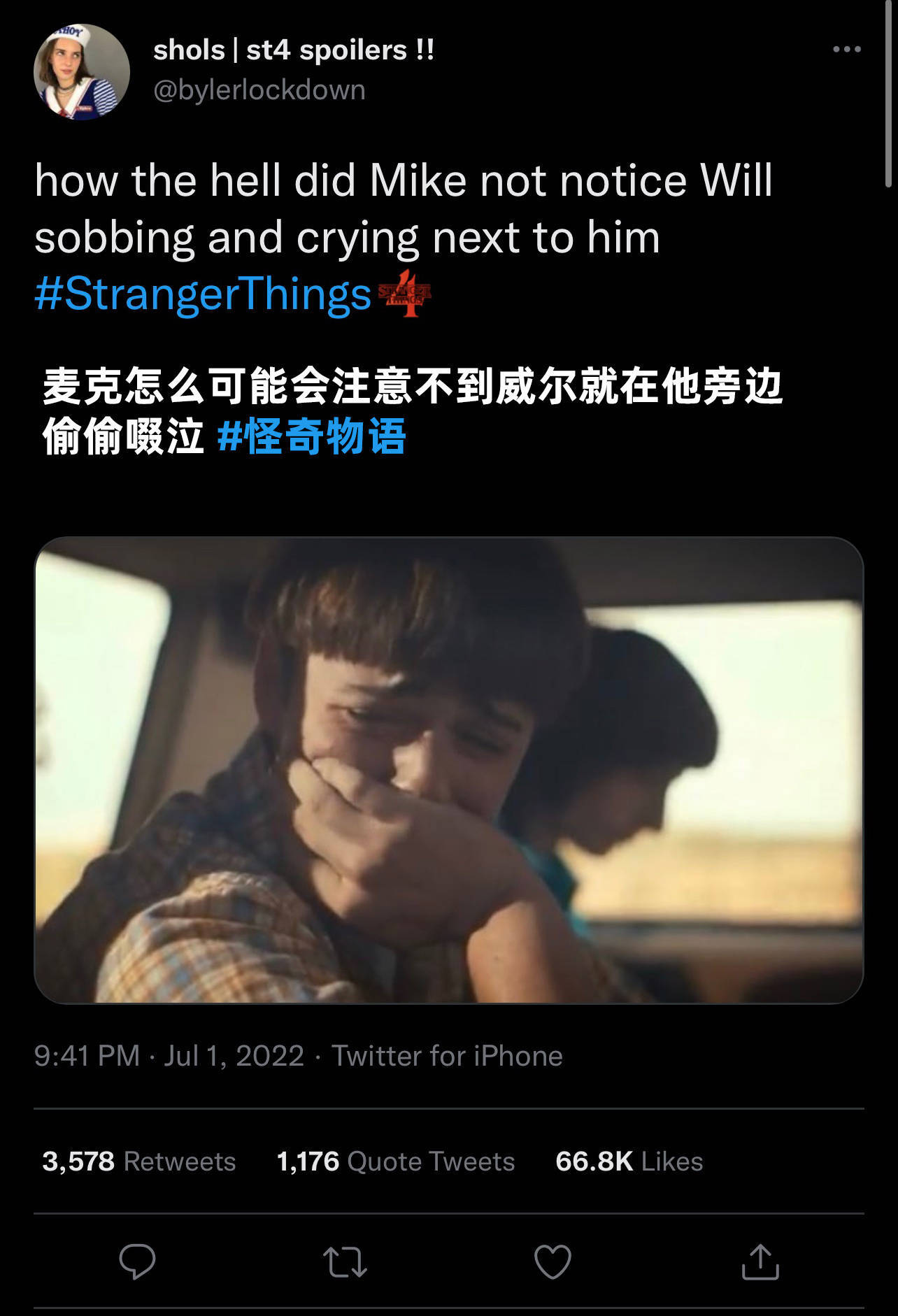The width and height of the screenshot is (898, 1316).
Task: Open the shols | st4 spoilers display name
Action: (x=294, y=50)
